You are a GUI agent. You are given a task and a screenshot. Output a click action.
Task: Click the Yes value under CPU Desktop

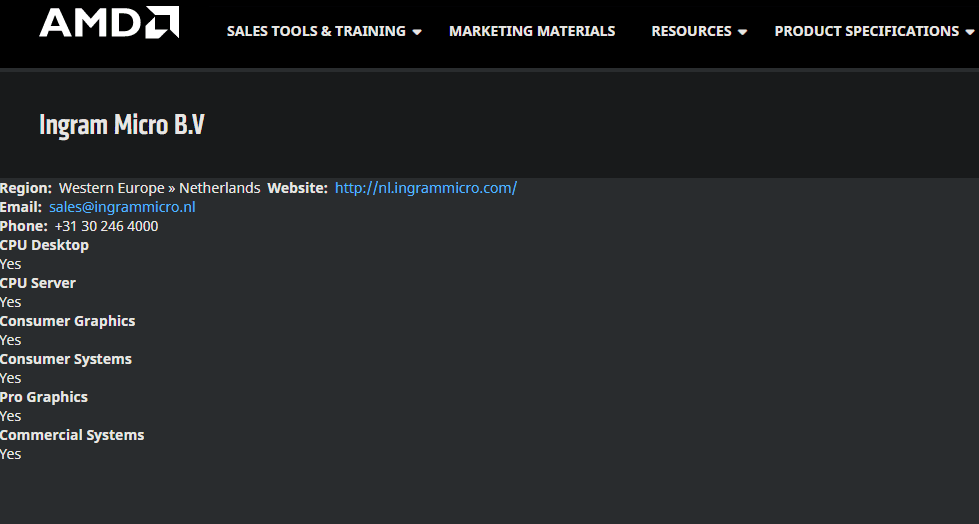(x=11, y=264)
